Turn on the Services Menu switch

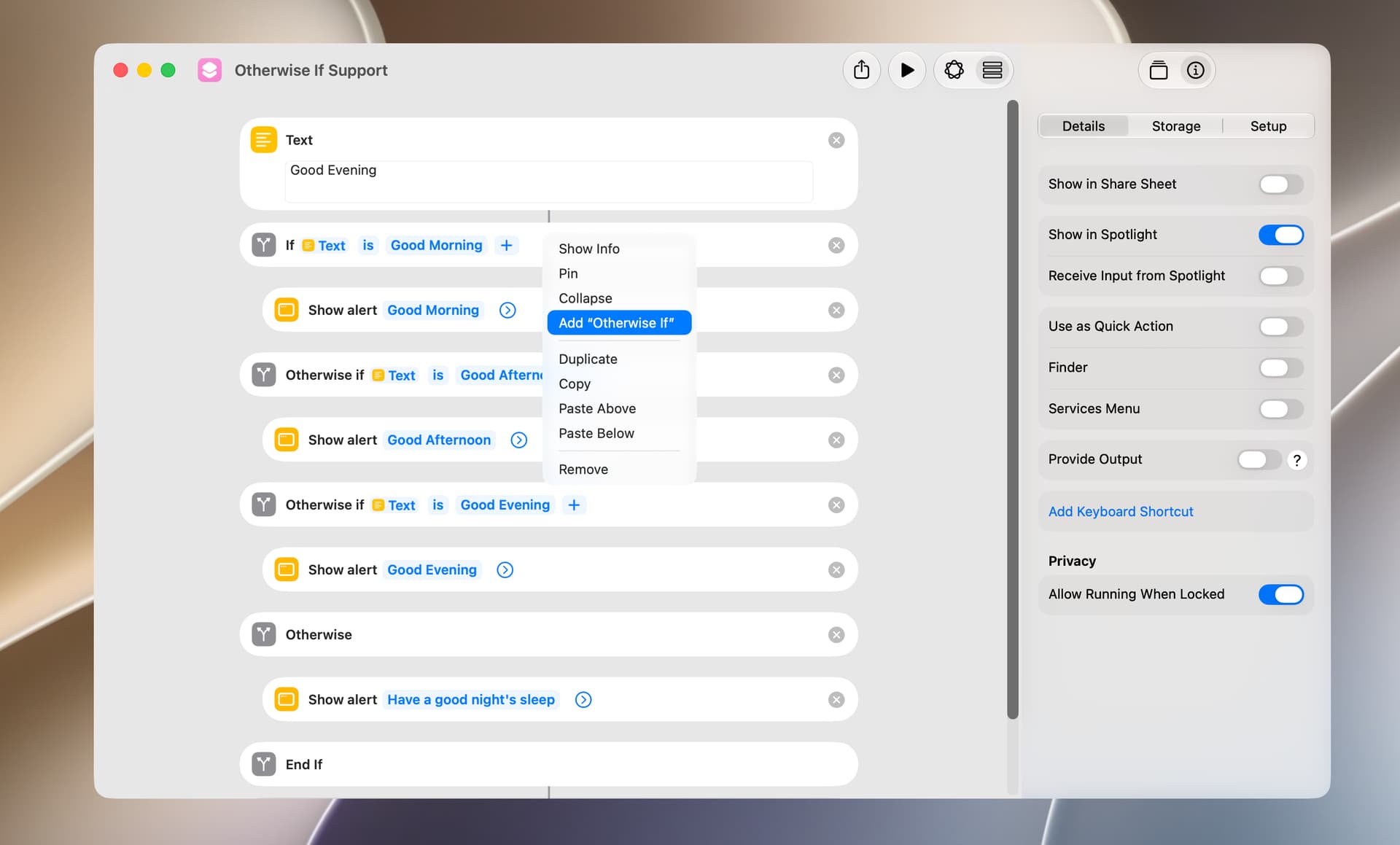pyautogui.click(x=1280, y=409)
